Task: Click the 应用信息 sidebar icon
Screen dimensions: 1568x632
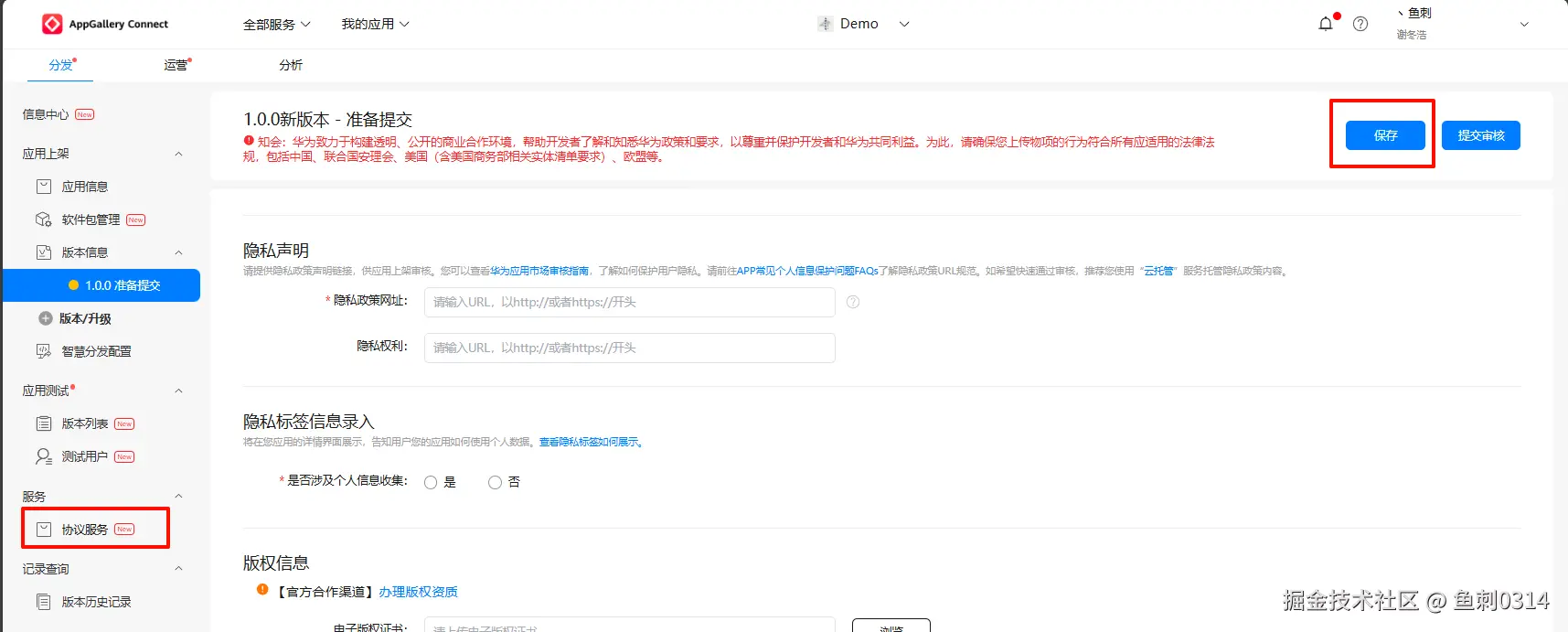Action: (43, 187)
